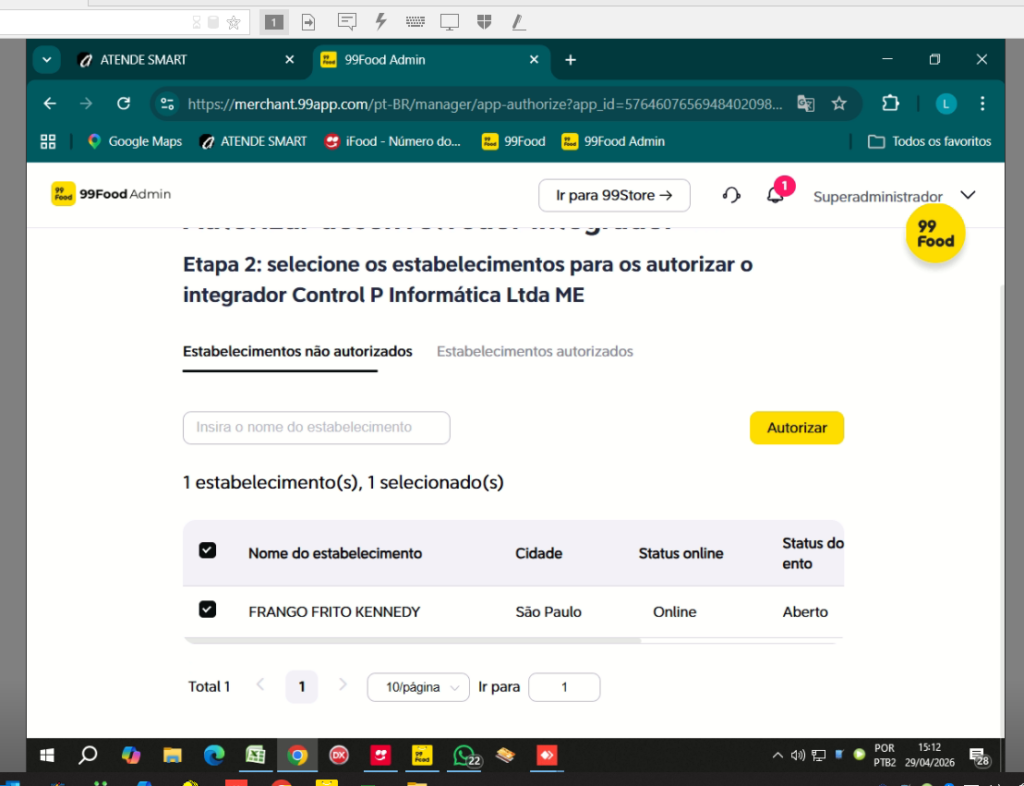The height and width of the screenshot is (786, 1024).
Task: Open site information icon in address bar
Action: click(167, 104)
